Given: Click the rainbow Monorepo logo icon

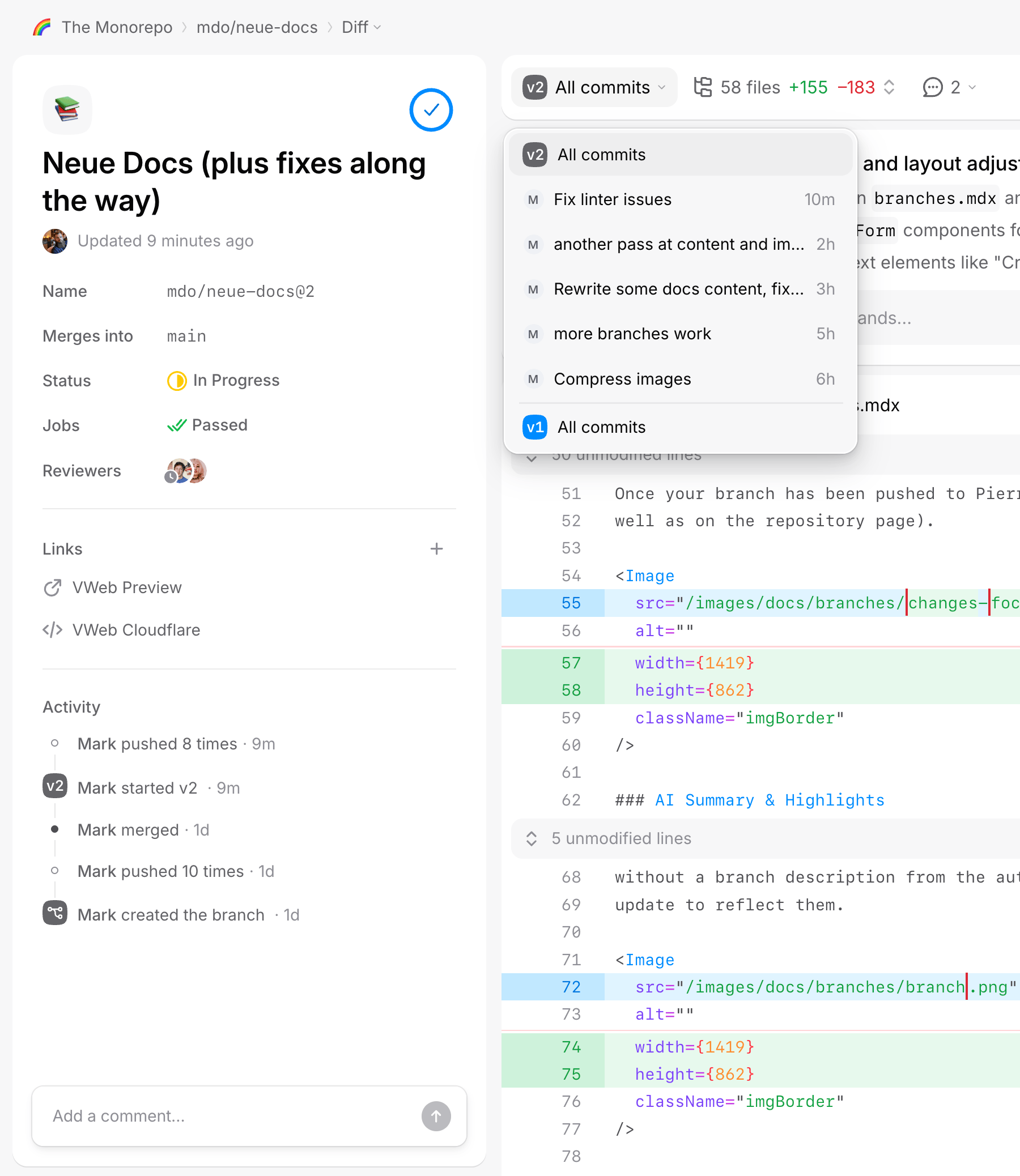Looking at the screenshot, I should click(x=41, y=27).
